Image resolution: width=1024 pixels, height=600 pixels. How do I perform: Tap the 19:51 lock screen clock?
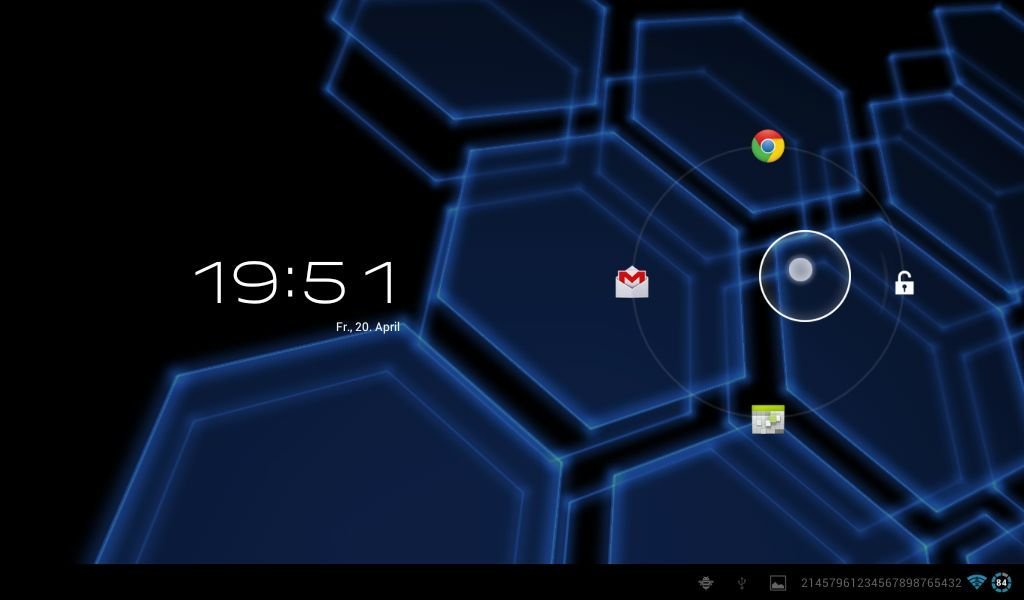pos(296,282)
